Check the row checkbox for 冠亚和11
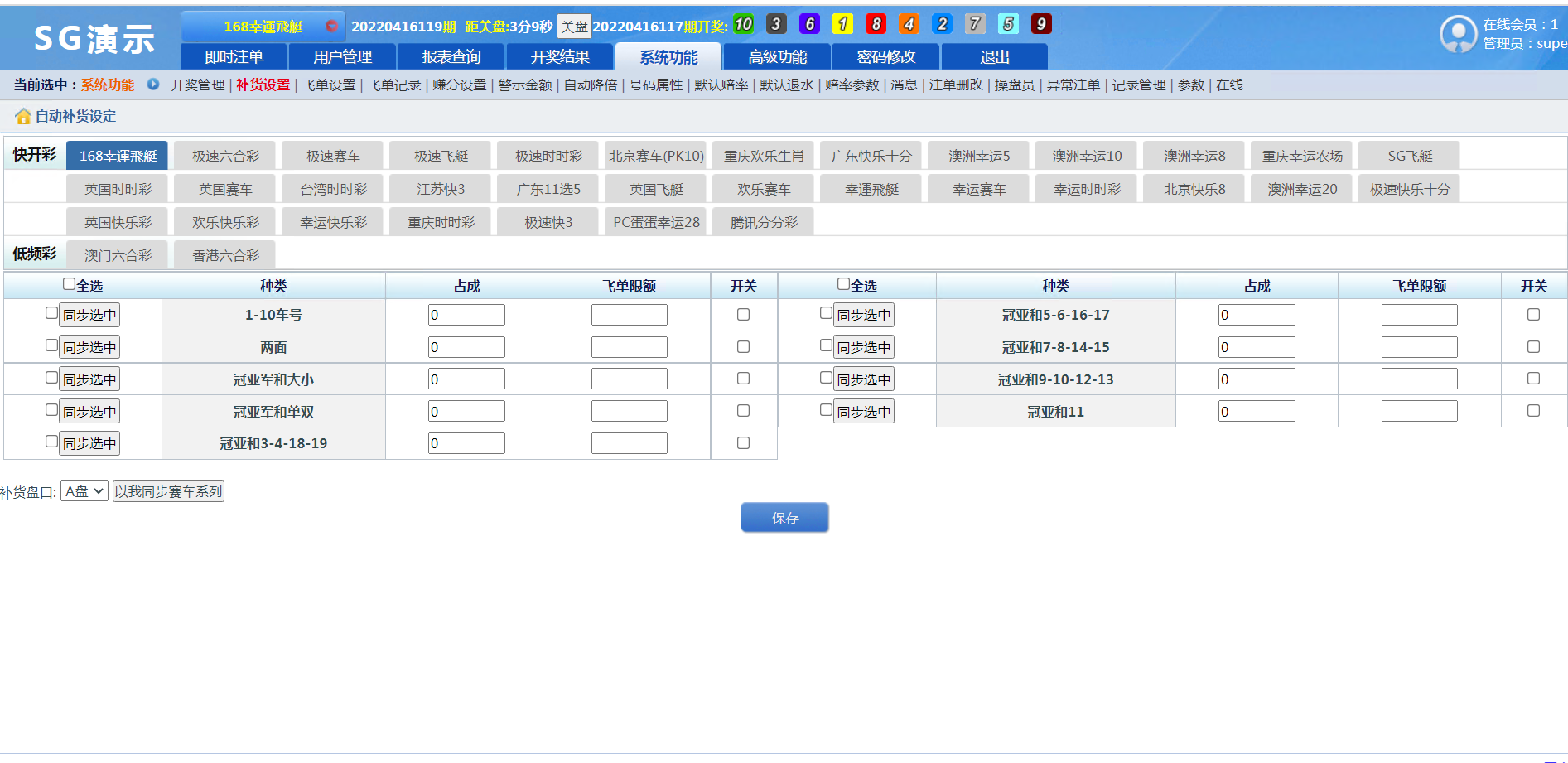 [826, 409]
